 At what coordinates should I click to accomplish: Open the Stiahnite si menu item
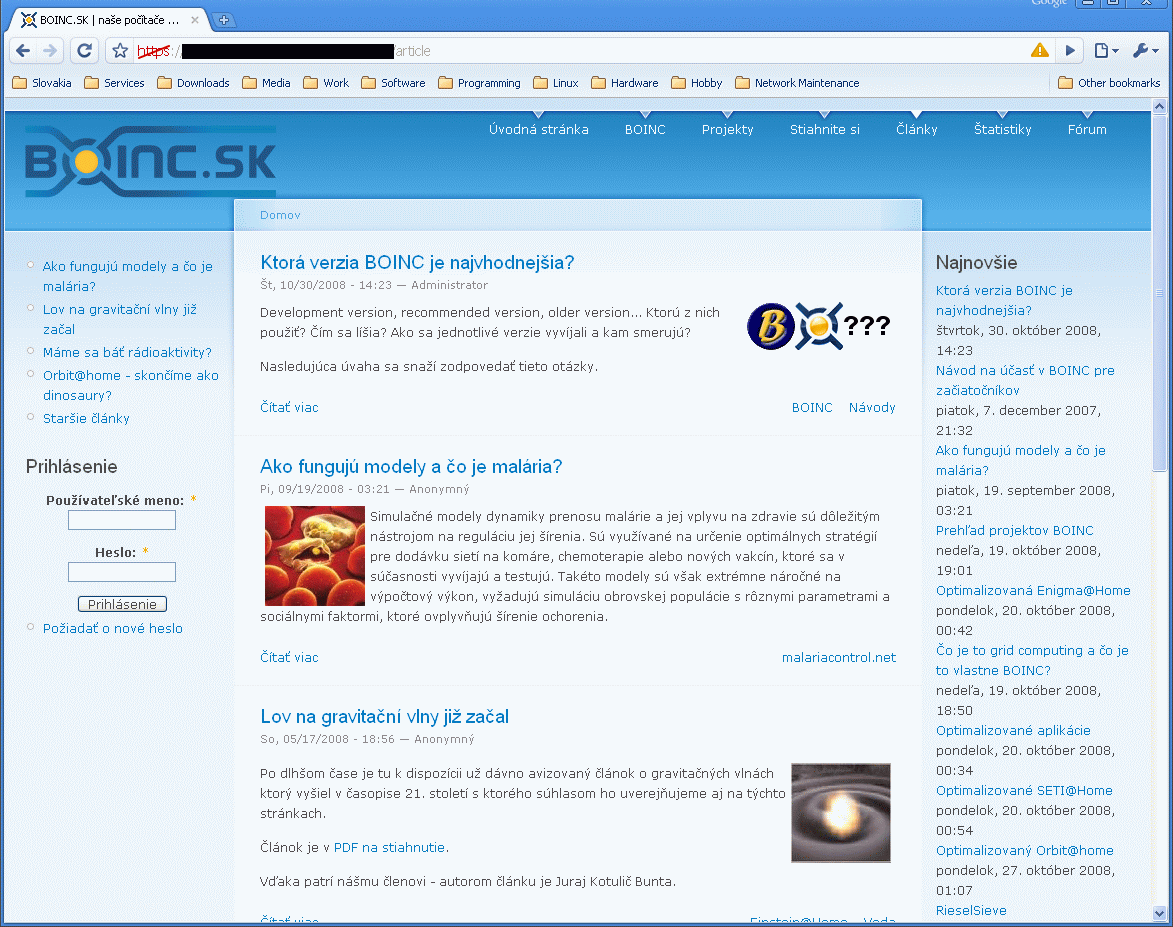click(824, 129)
